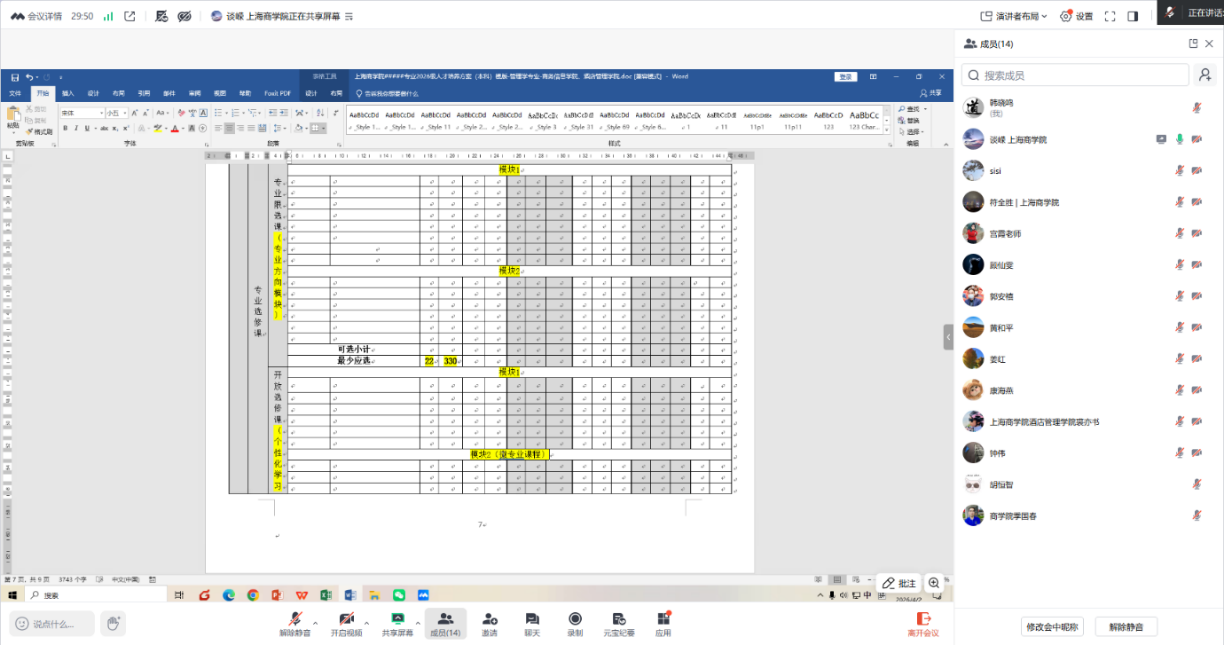Click the 录制 record icon
This screenshot has height=645, width=1224.
(x=575, y=624)
